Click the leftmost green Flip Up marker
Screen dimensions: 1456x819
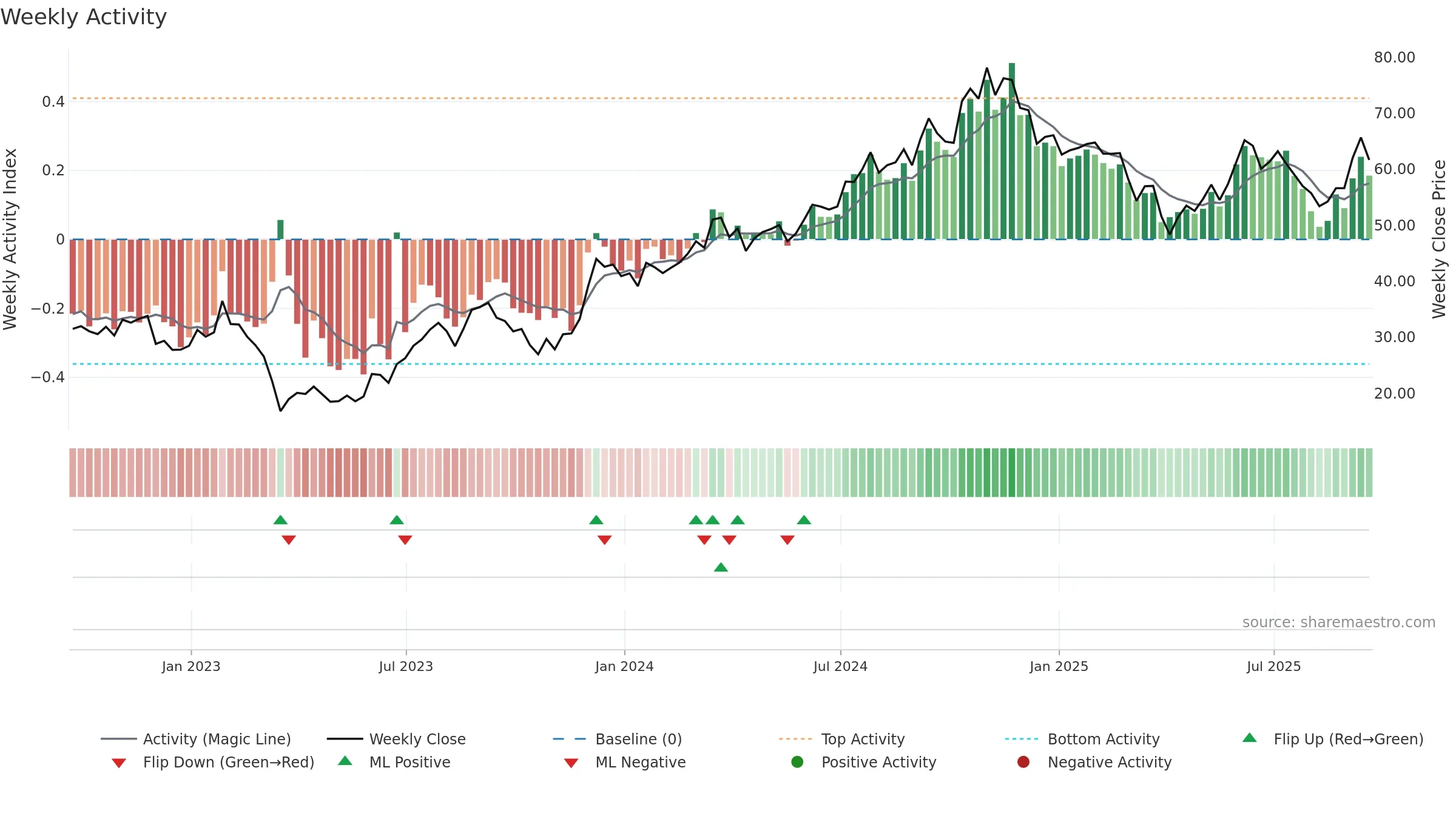click(x=280, y=520)
